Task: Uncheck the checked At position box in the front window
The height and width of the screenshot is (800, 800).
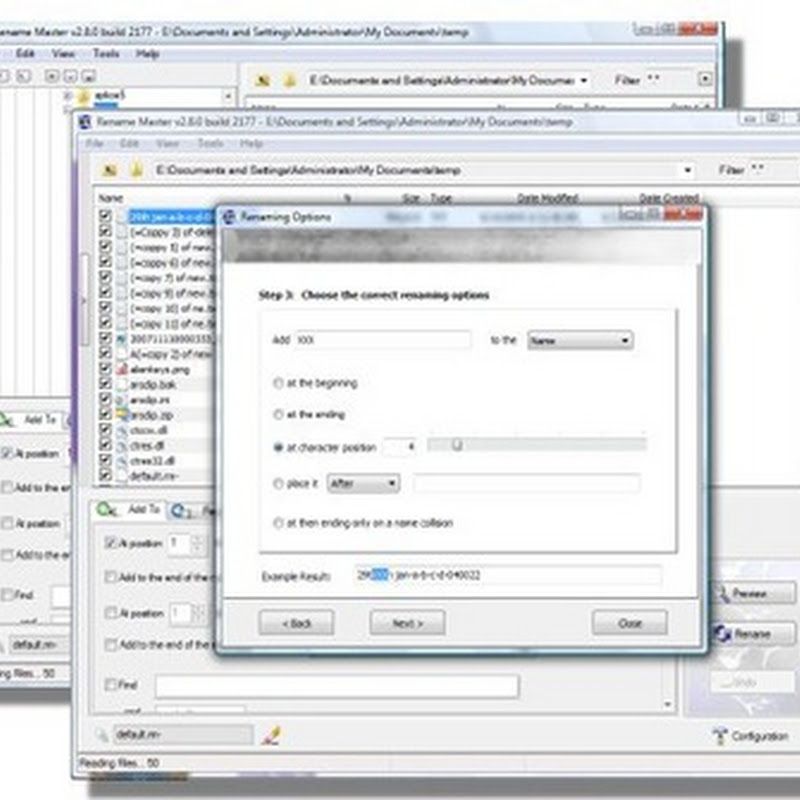Action: click(x=110, y=542)
